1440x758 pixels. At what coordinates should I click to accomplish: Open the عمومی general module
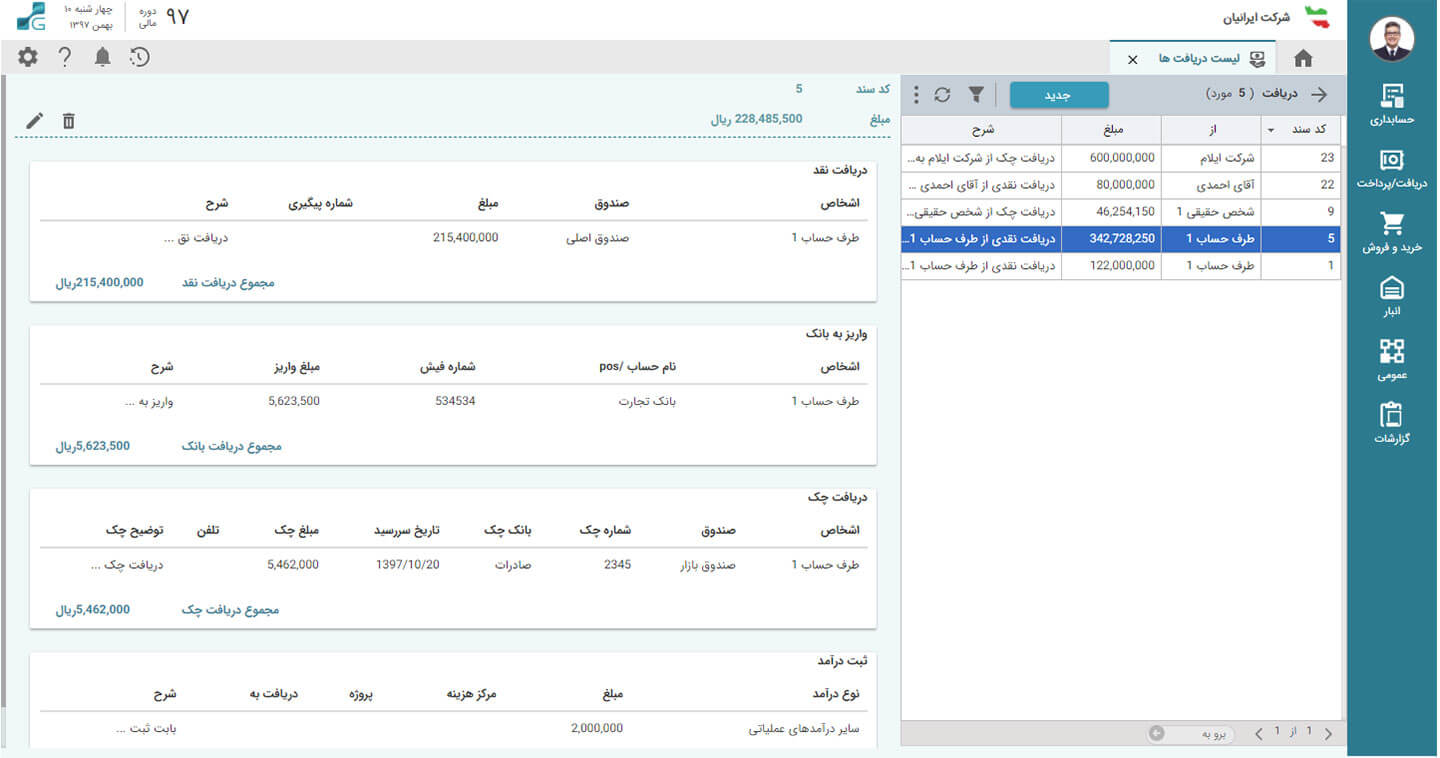[x=1392, y=360]
